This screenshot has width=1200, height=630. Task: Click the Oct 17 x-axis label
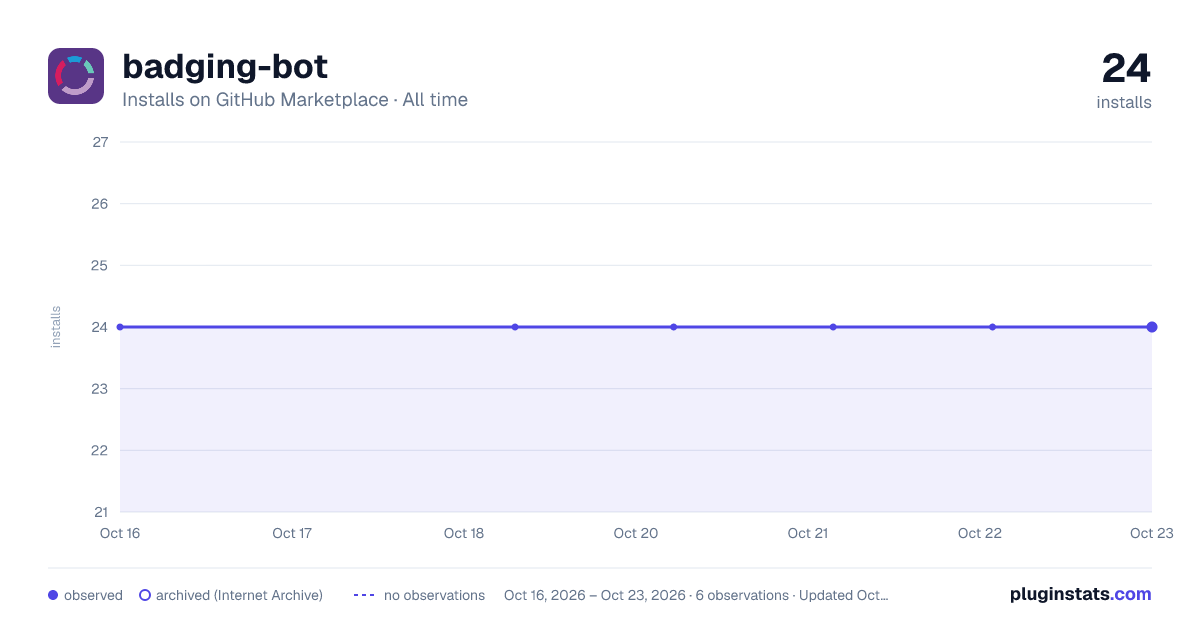click(x=292, y=534)
